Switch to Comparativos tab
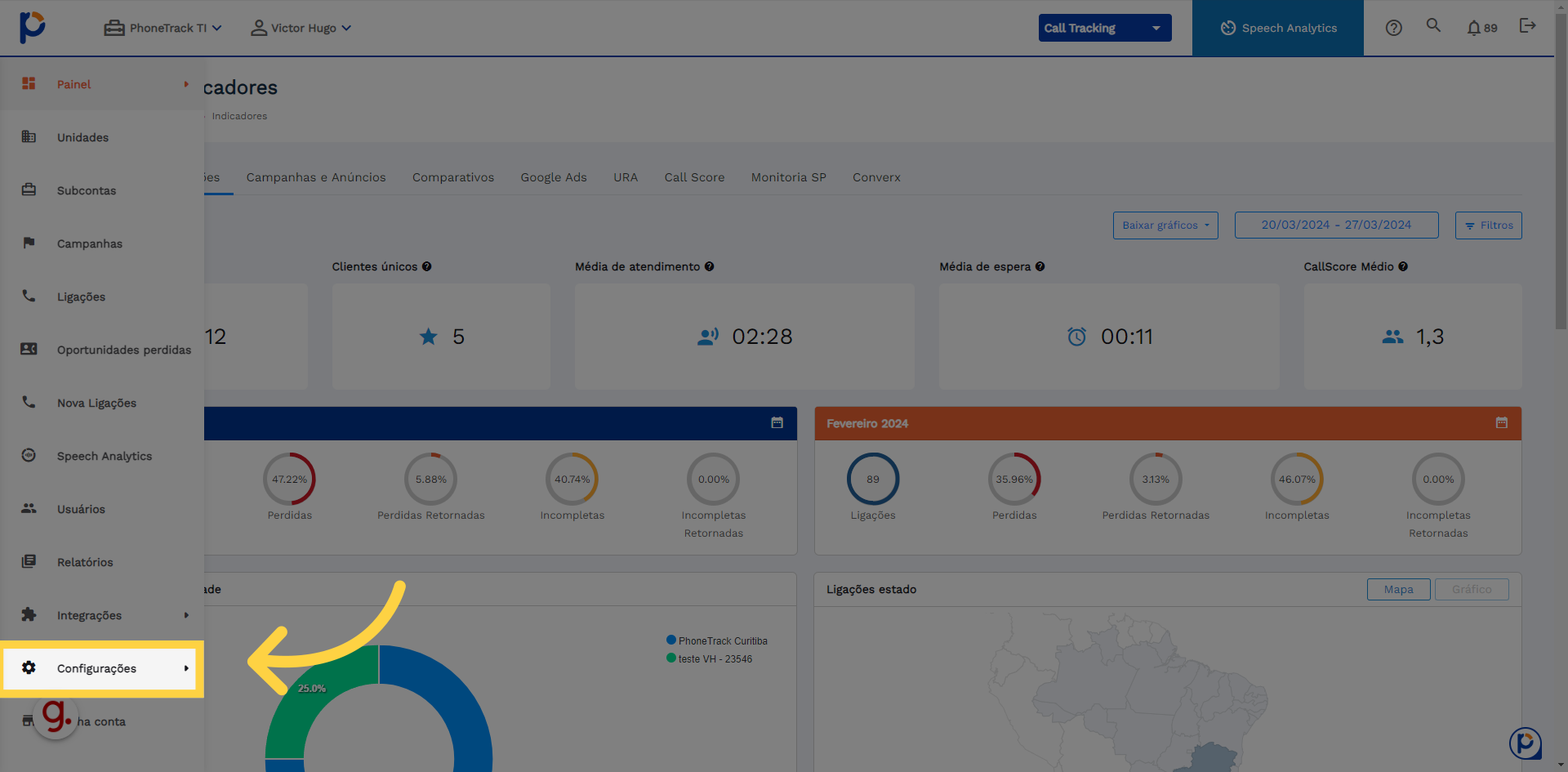This screenshot has height=772, width=1568. pyautogui.click(x=453, y=177)
